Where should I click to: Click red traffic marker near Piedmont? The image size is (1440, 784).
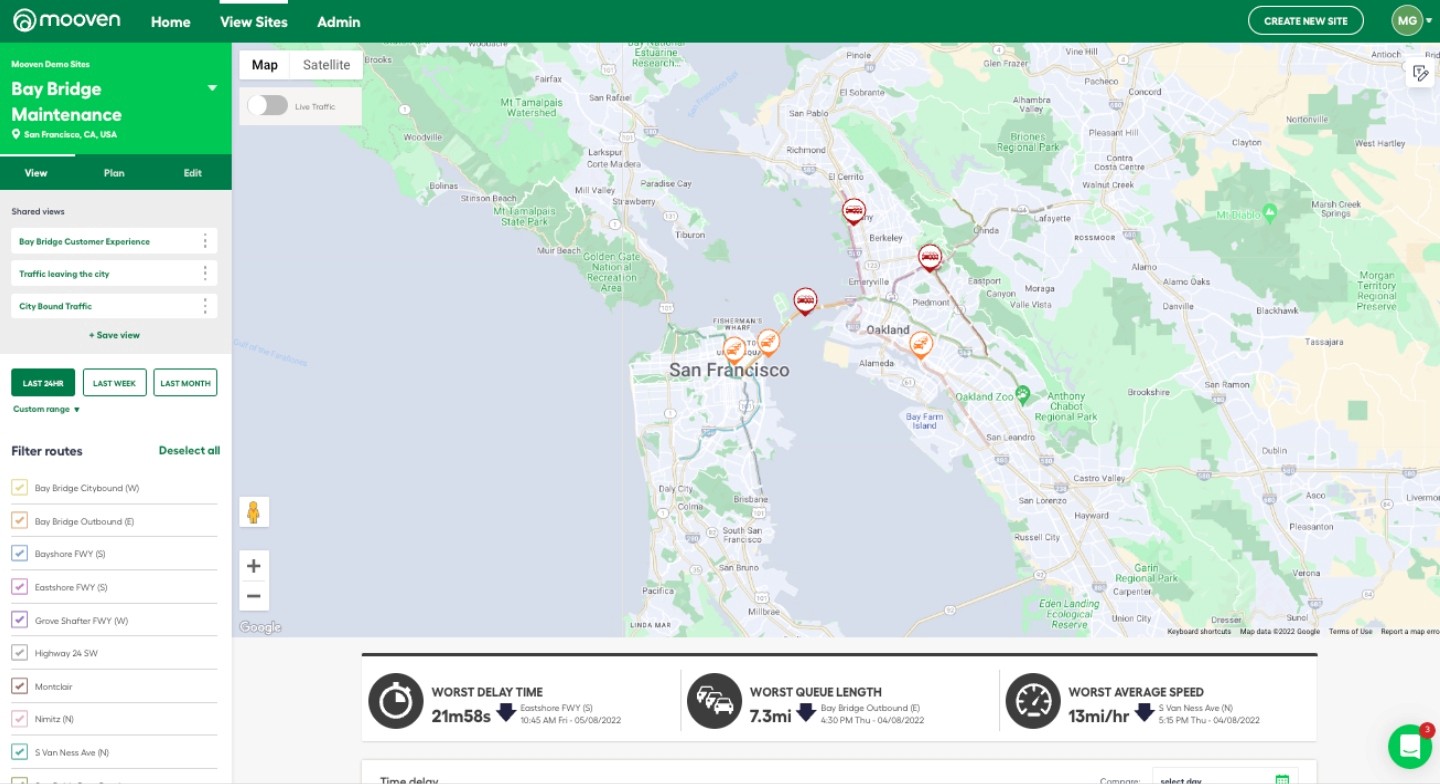(930, 257)
